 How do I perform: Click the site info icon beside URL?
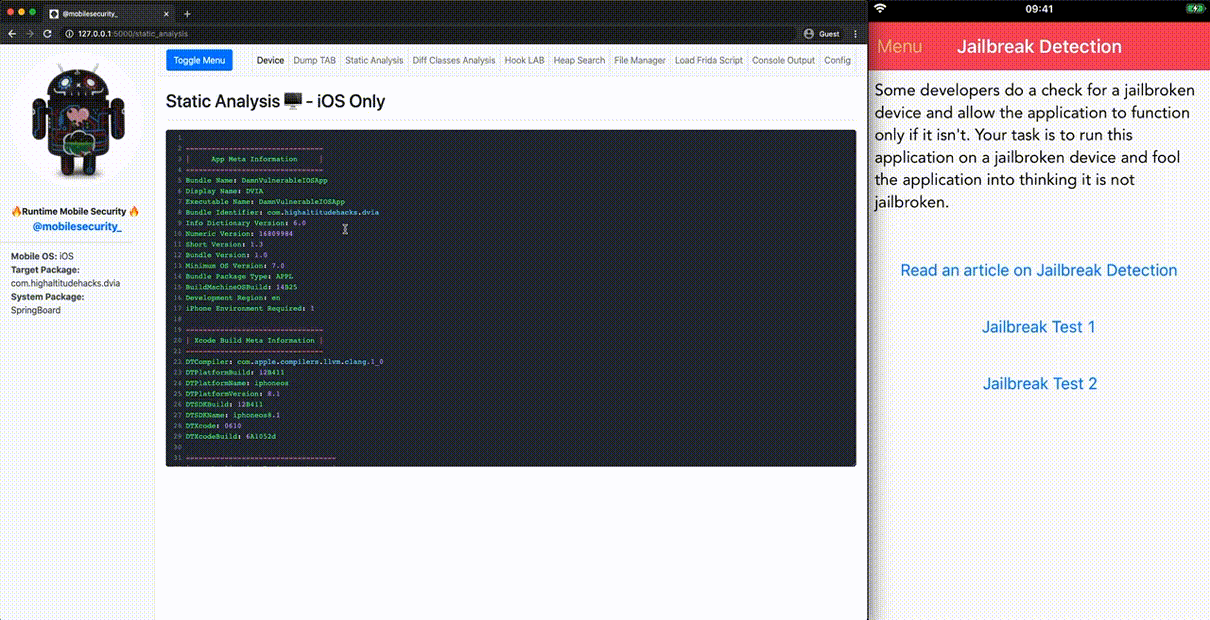[68, 33]
